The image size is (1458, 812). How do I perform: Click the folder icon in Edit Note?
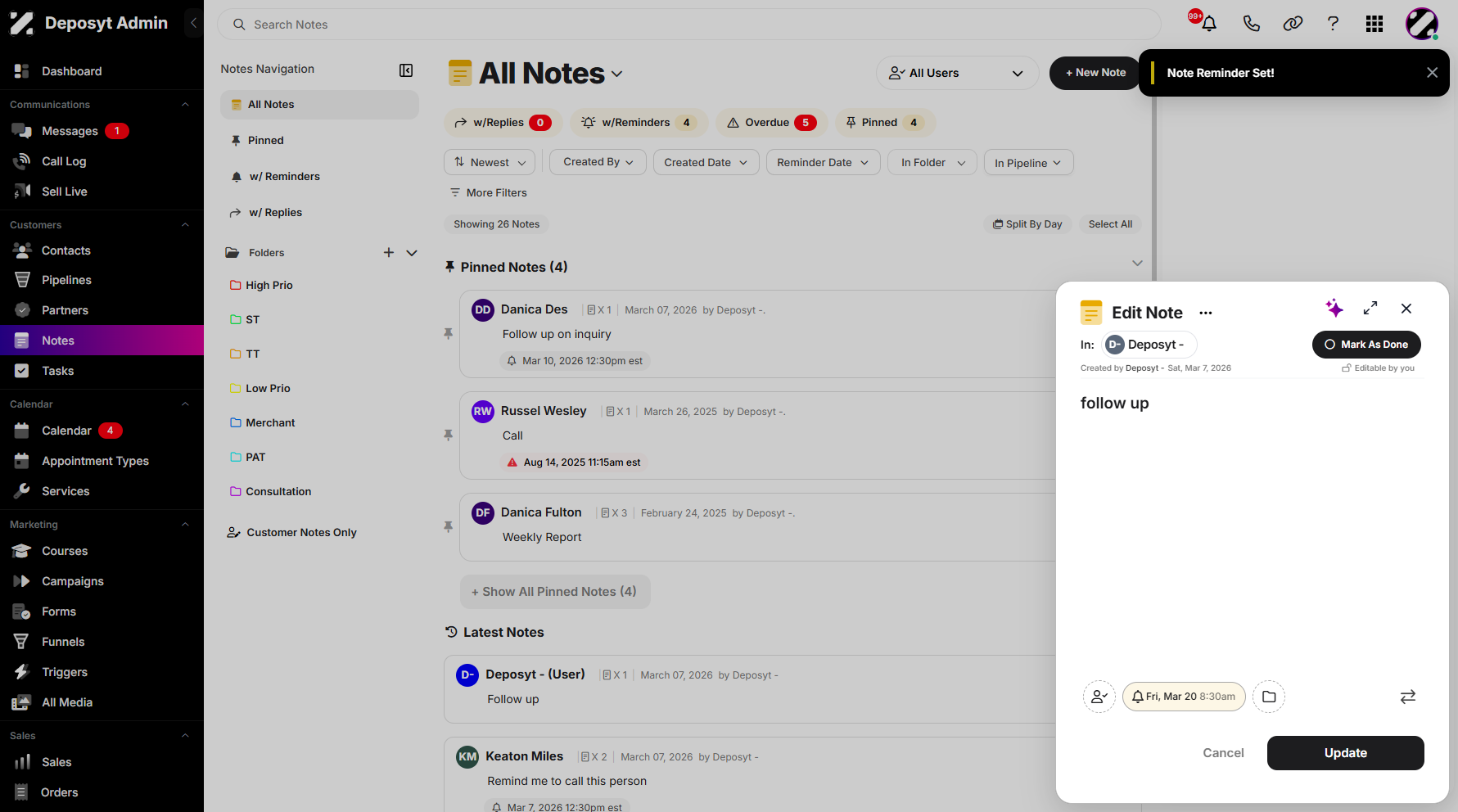tap(1269, 697)
